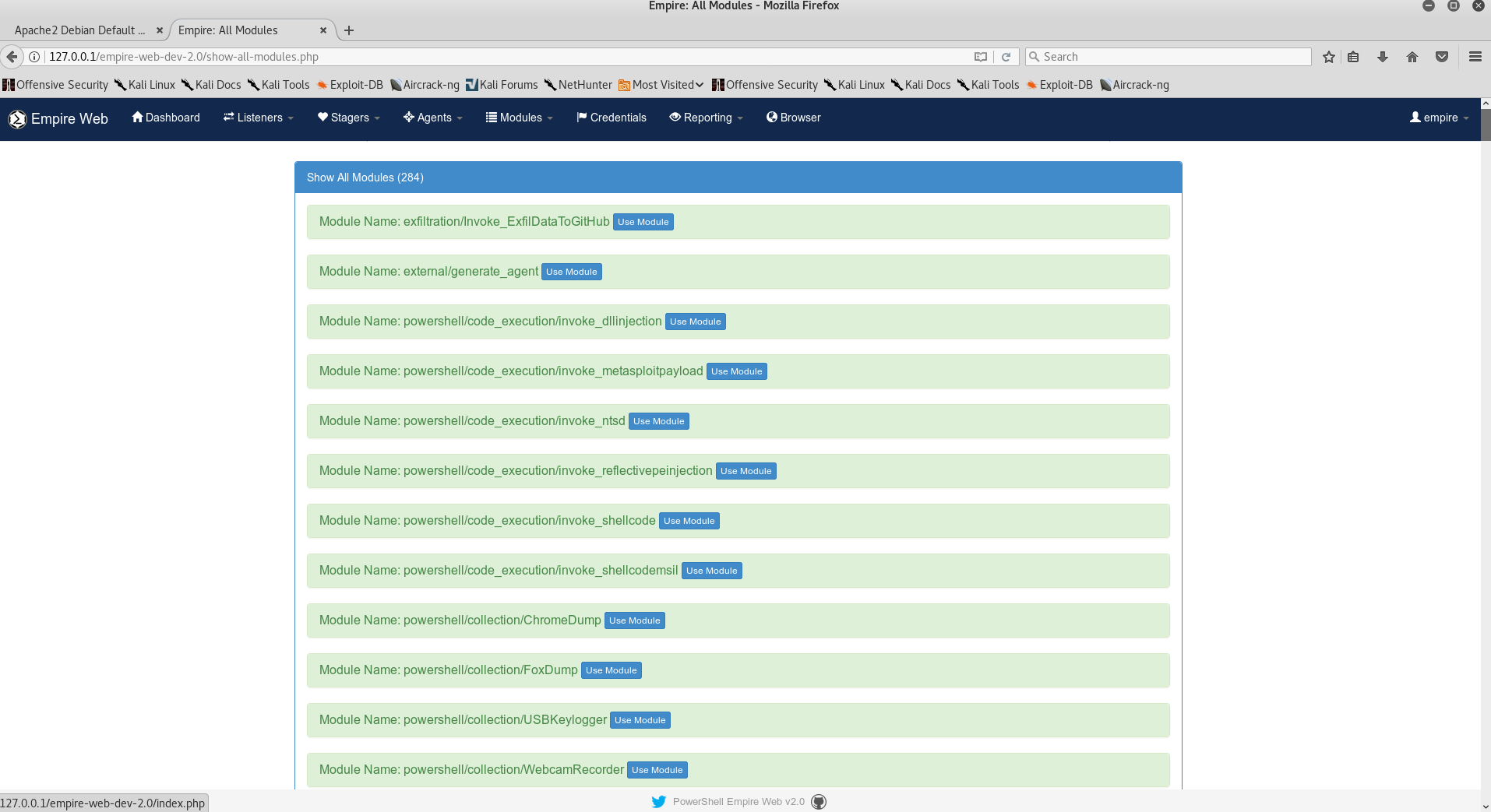Open Firefox hamburger menu
1491x812 pixels.
[x=1475, y=57]
